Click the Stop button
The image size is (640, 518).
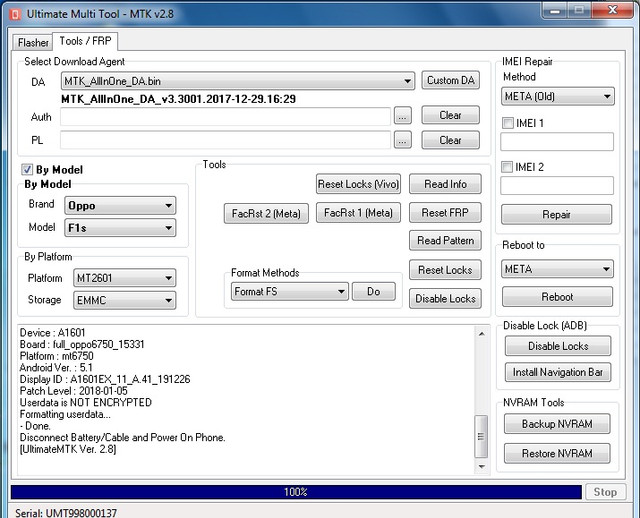point(605,492)
